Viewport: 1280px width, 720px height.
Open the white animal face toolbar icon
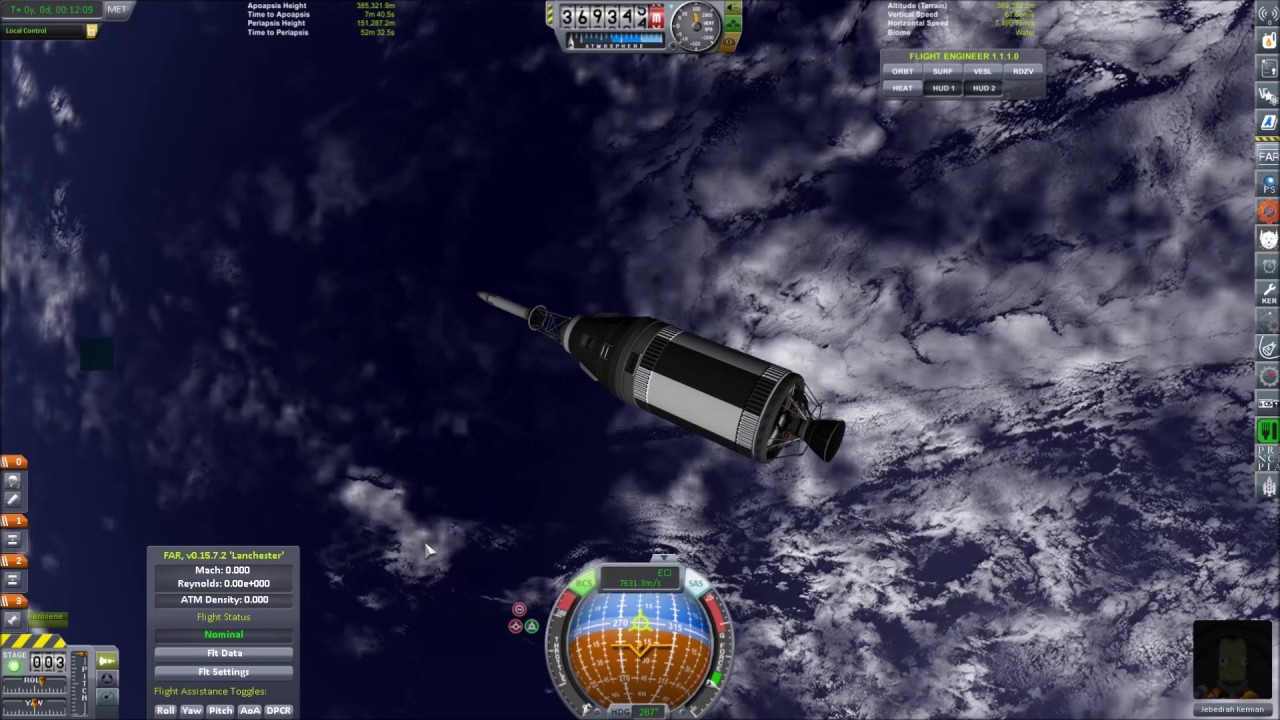tap(1268, 239)
